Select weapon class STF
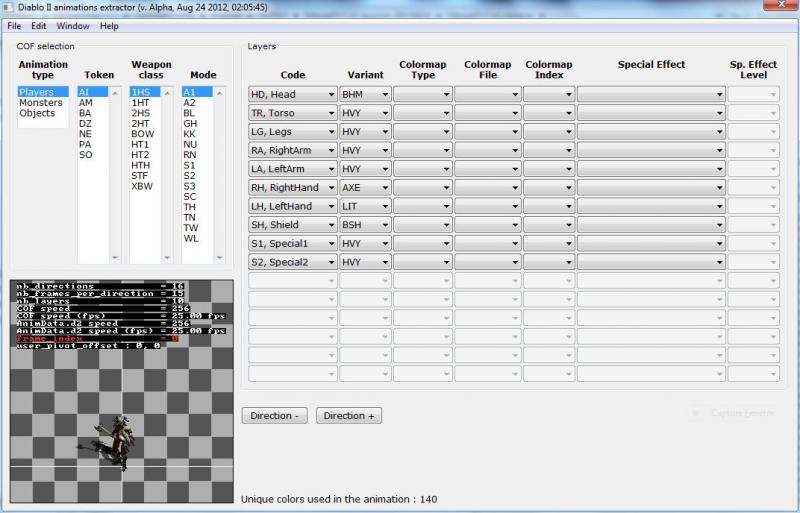The image size is (800, 513). click(145, 176)
